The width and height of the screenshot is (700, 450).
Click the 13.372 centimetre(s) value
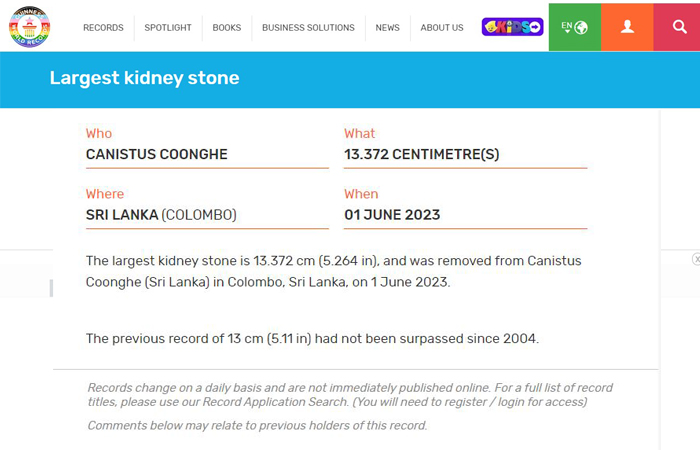pos(421,155)
